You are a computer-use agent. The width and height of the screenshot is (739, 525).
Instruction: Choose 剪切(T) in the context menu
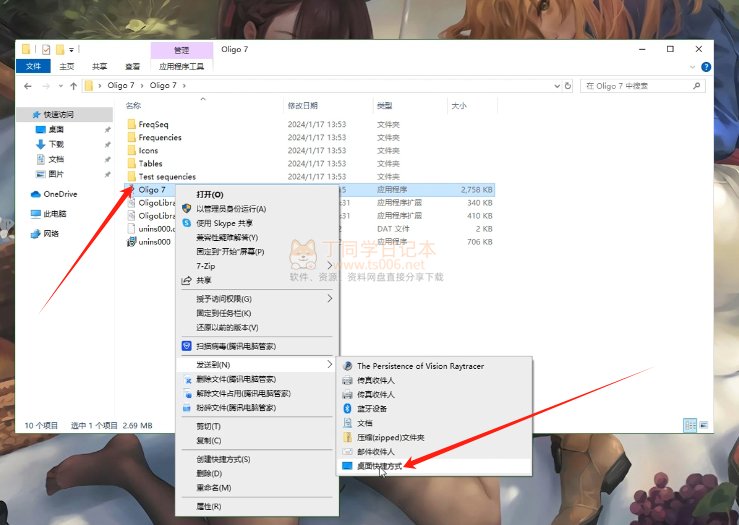[x=257, y=426]
